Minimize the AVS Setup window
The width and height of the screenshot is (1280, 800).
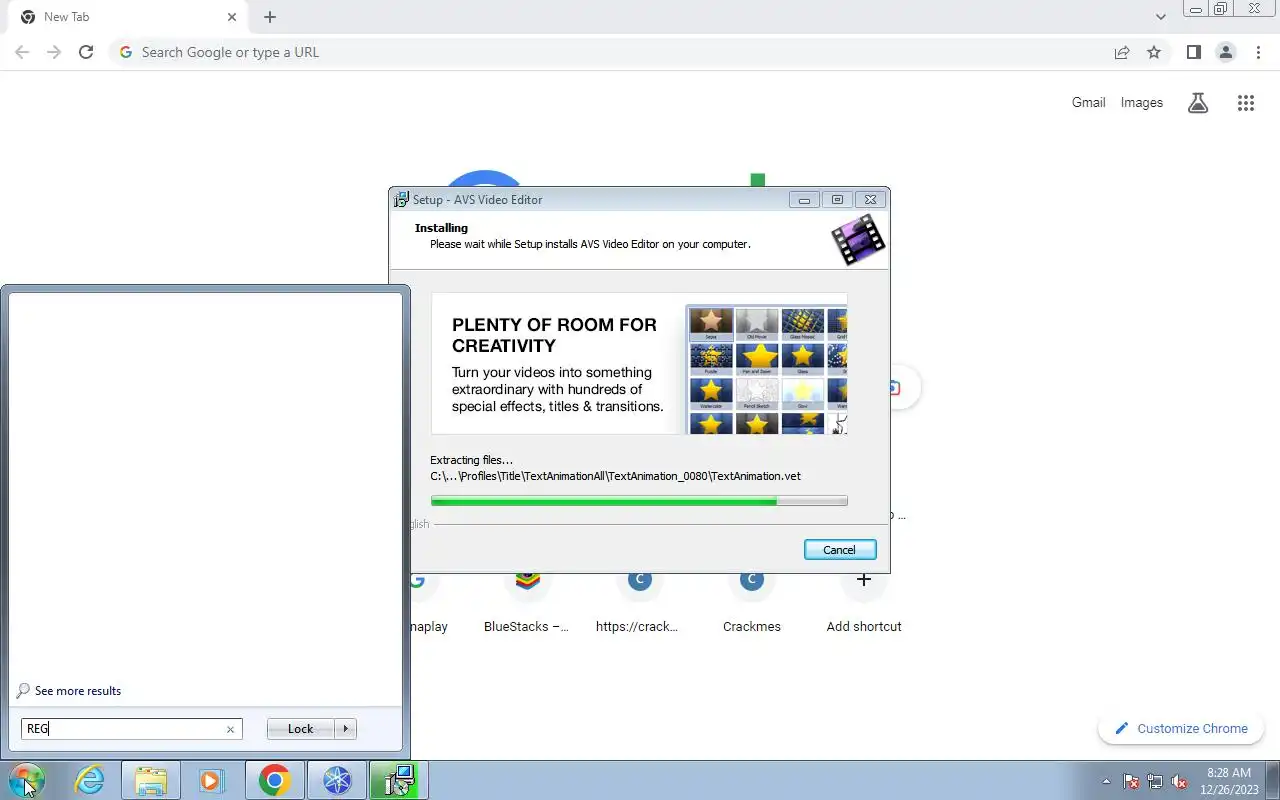[804, 200]
